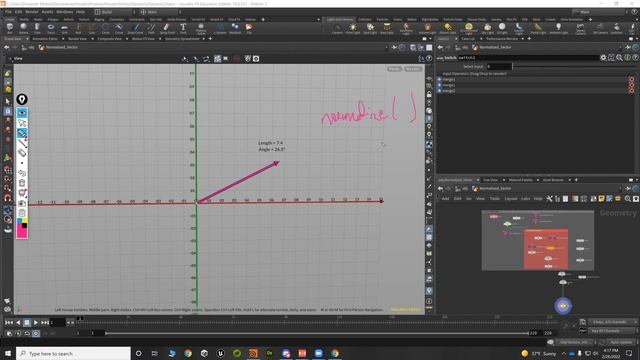The width and height of the screenshot is (640, 360).
Task: Toggle the viewport lock camera icon
Action: (x=429, y=94)
